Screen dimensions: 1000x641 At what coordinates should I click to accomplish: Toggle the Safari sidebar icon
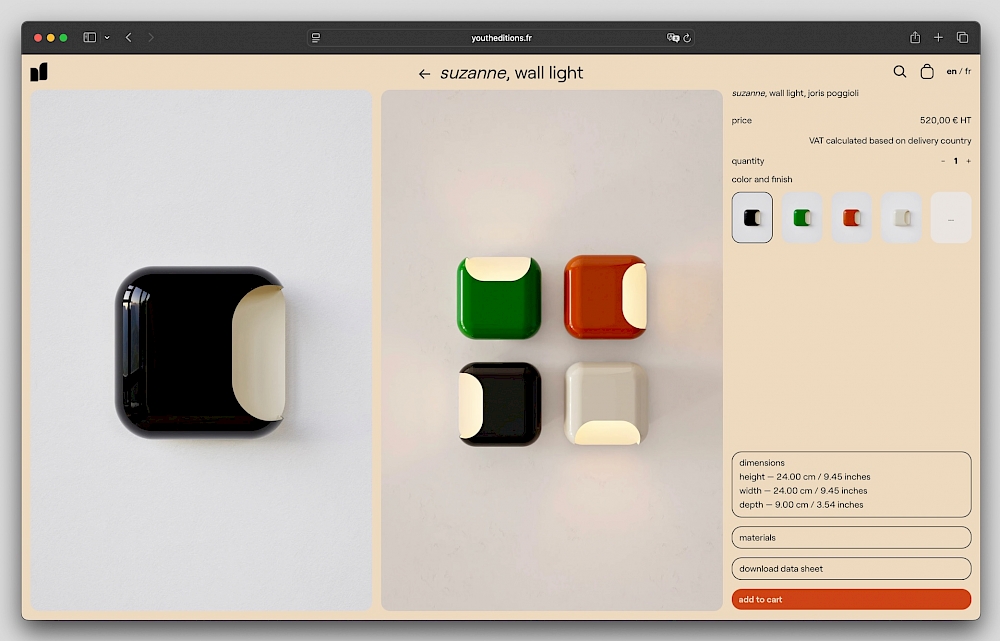(x=90, y=38)
